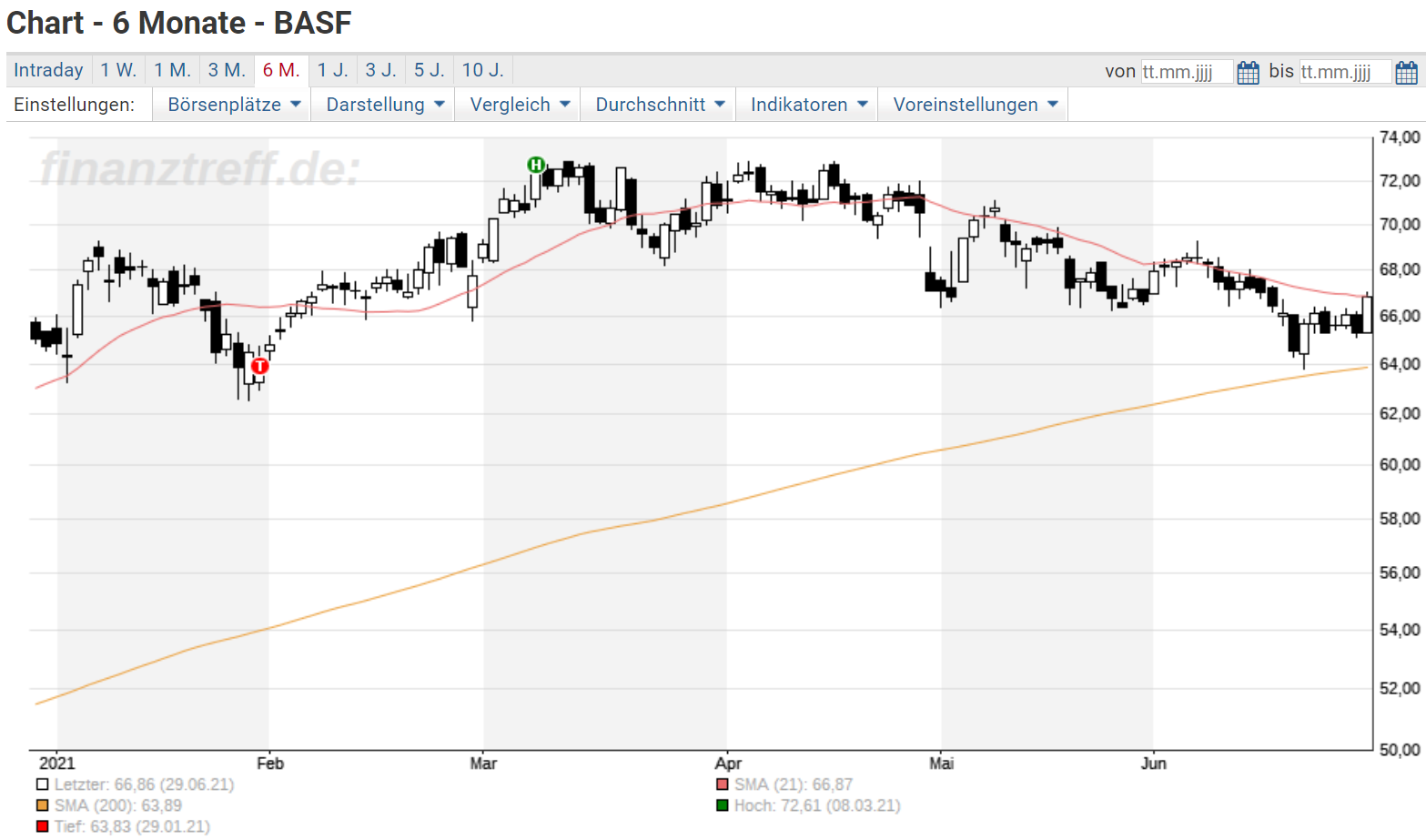Click the 'Feb' x-axis label
Screen dimensions: 1426x840
tap(270, 764)
